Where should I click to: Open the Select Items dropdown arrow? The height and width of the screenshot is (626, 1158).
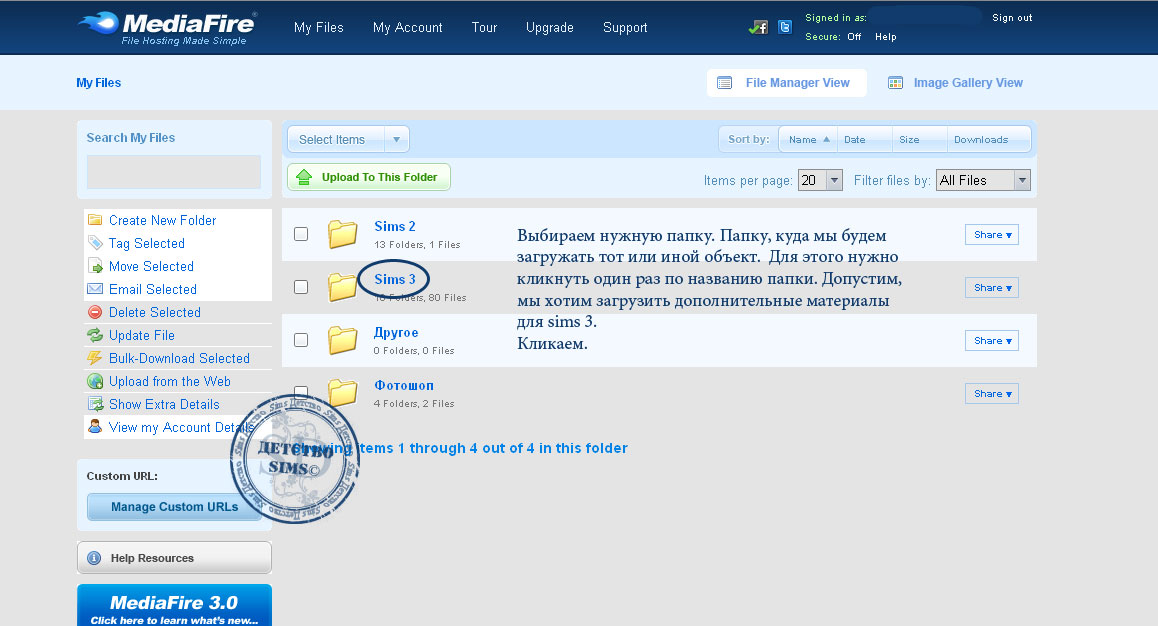(x=397, y=140)
